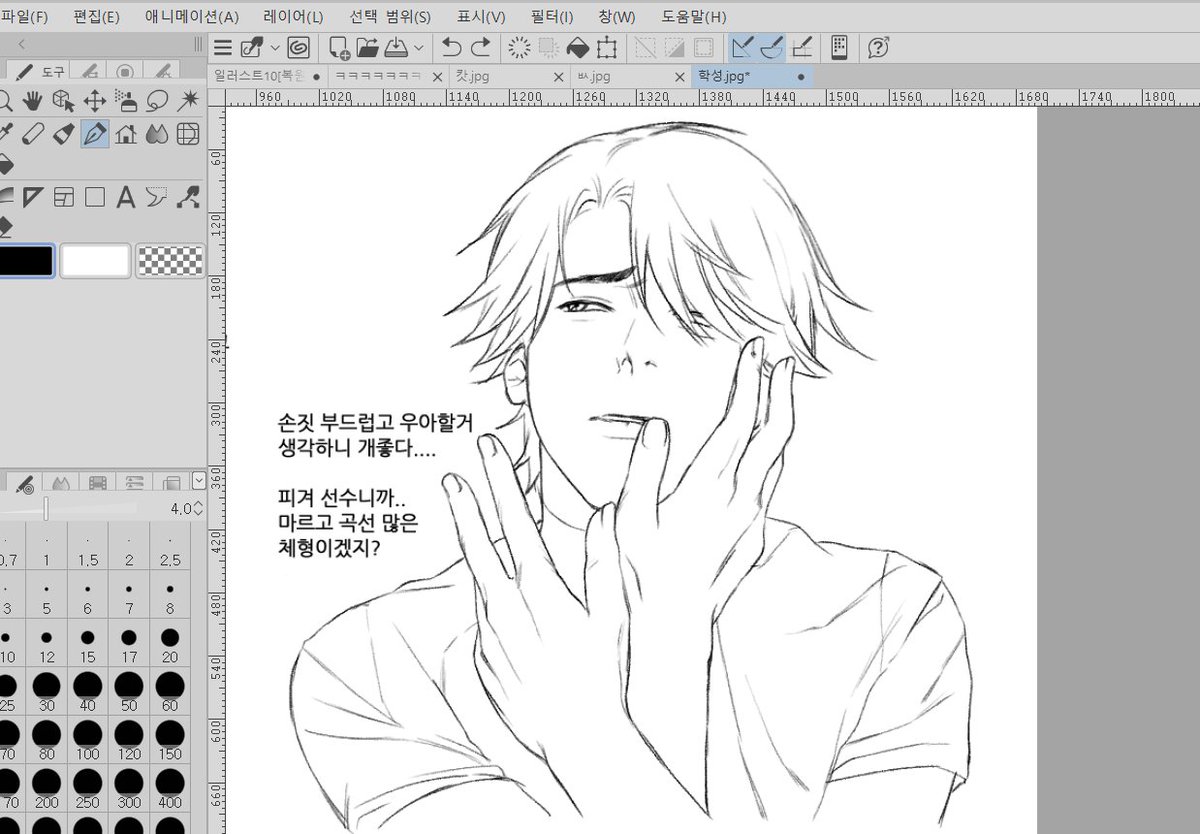Expand dropdown arrow next to Save icon
1200x834 pixels.
(x=418, y=47)
